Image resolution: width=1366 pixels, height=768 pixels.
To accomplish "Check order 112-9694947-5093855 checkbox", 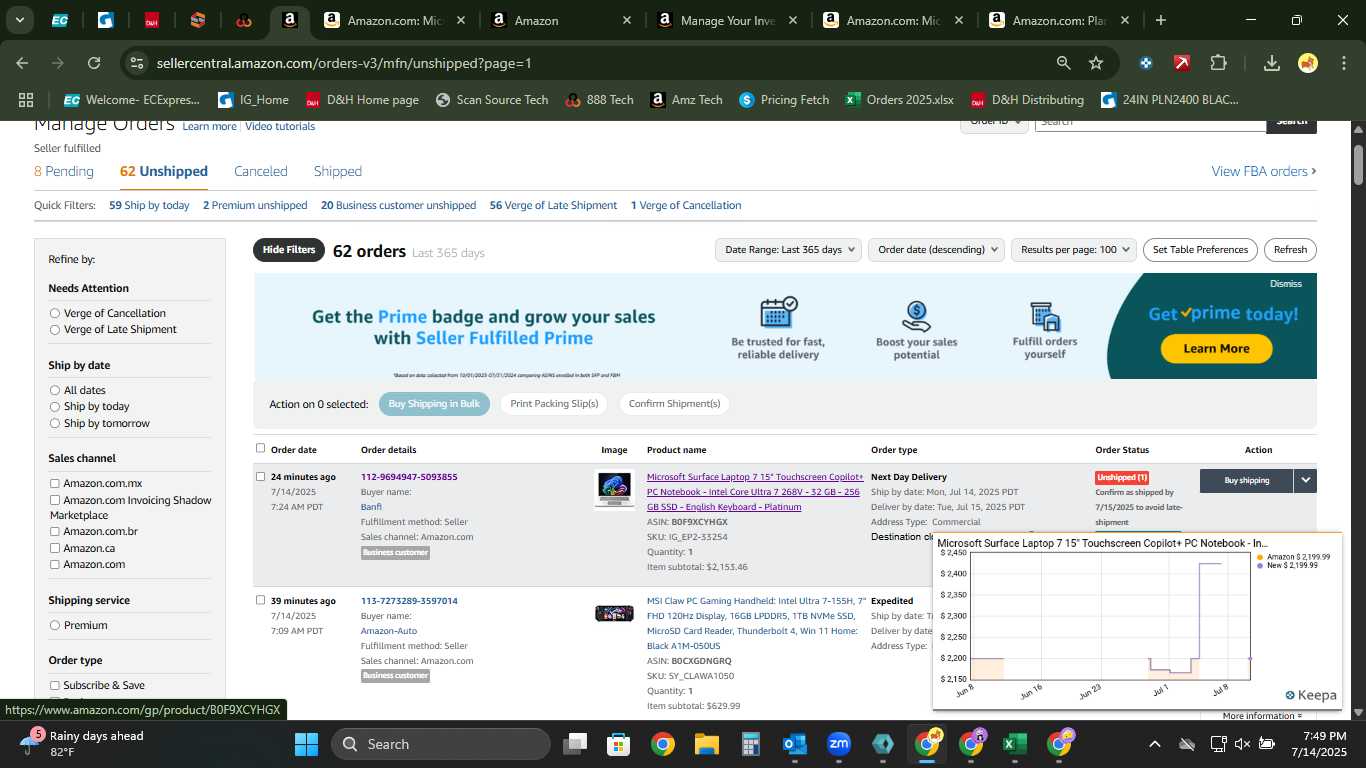I will 261,476.
